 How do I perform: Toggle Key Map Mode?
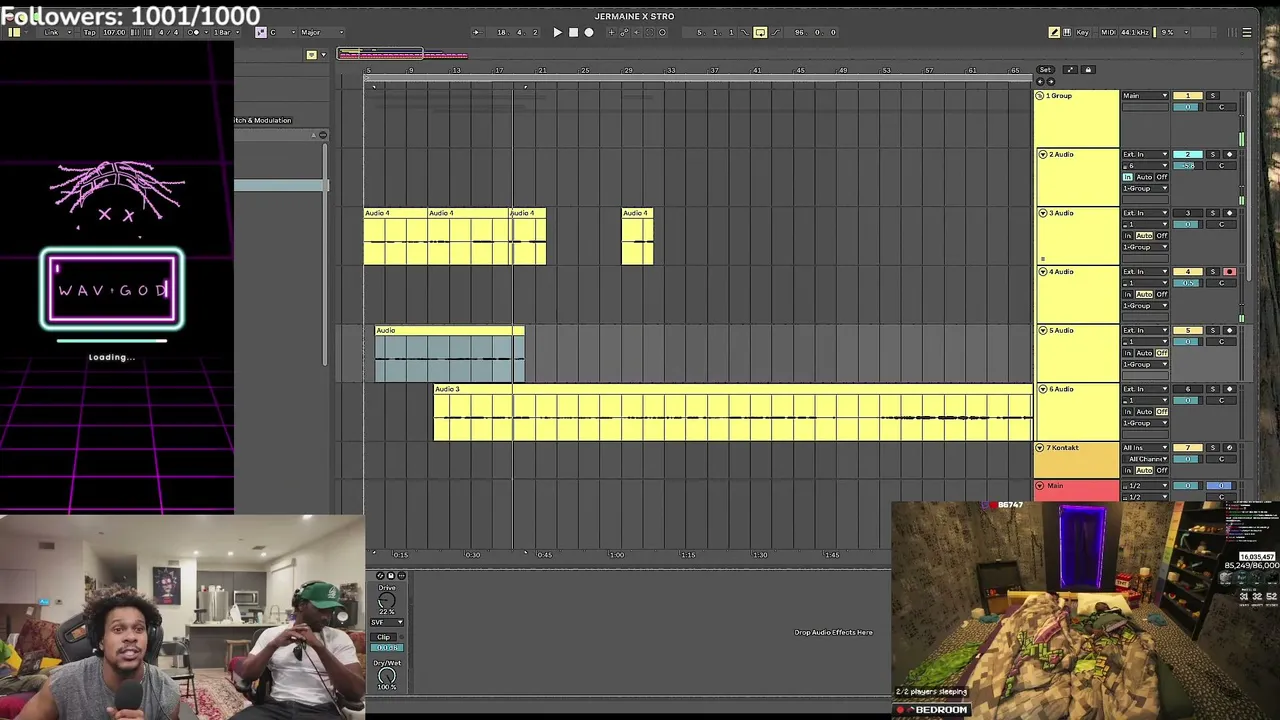click(x=1082, y=32)
